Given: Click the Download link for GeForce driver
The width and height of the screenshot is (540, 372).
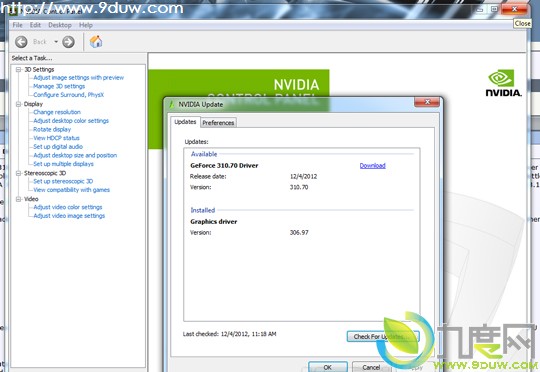Looking at the screenshot, I should (373, 166).
